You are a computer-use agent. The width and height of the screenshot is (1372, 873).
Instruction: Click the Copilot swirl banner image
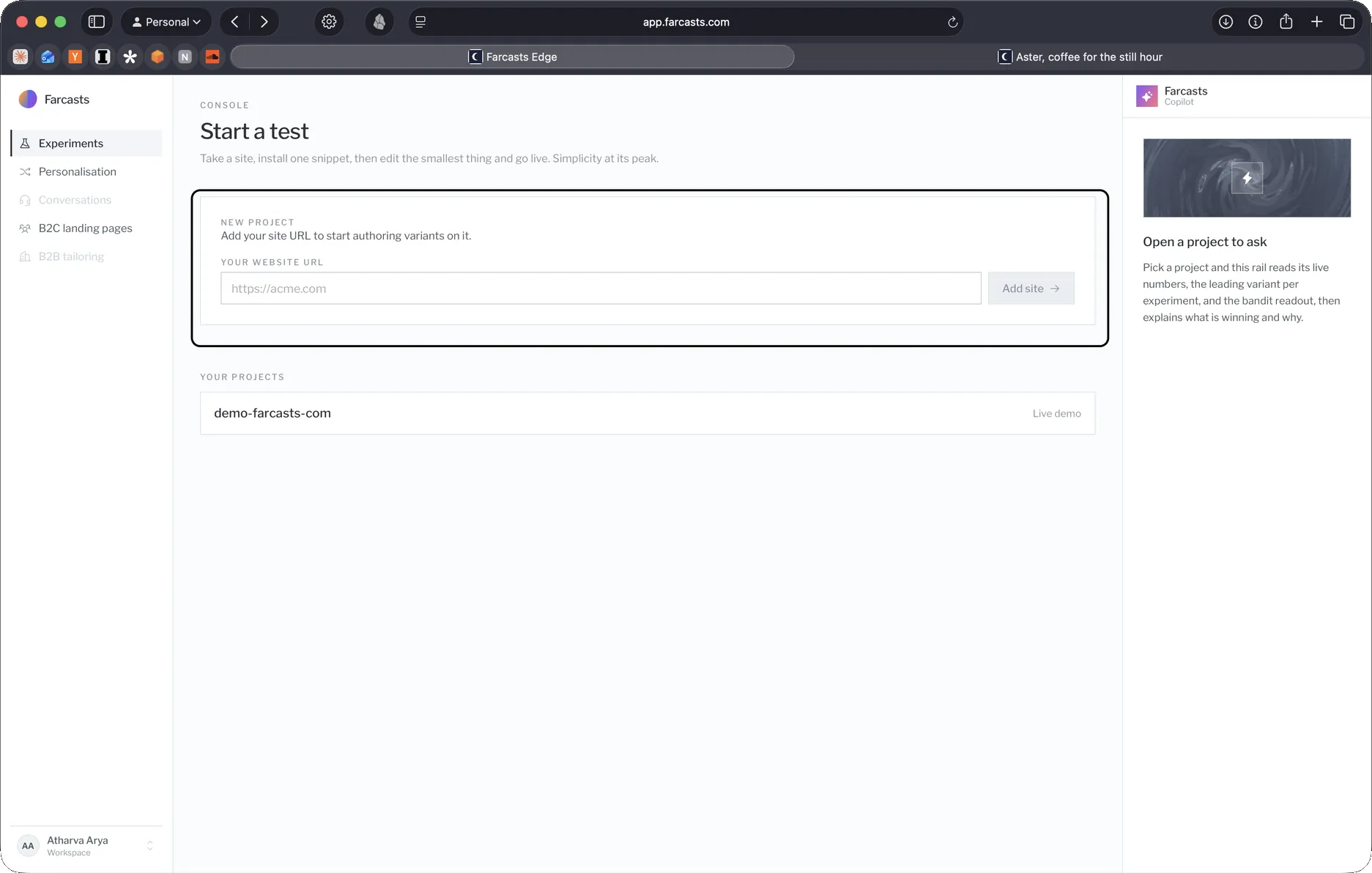tap(1247, 178)
